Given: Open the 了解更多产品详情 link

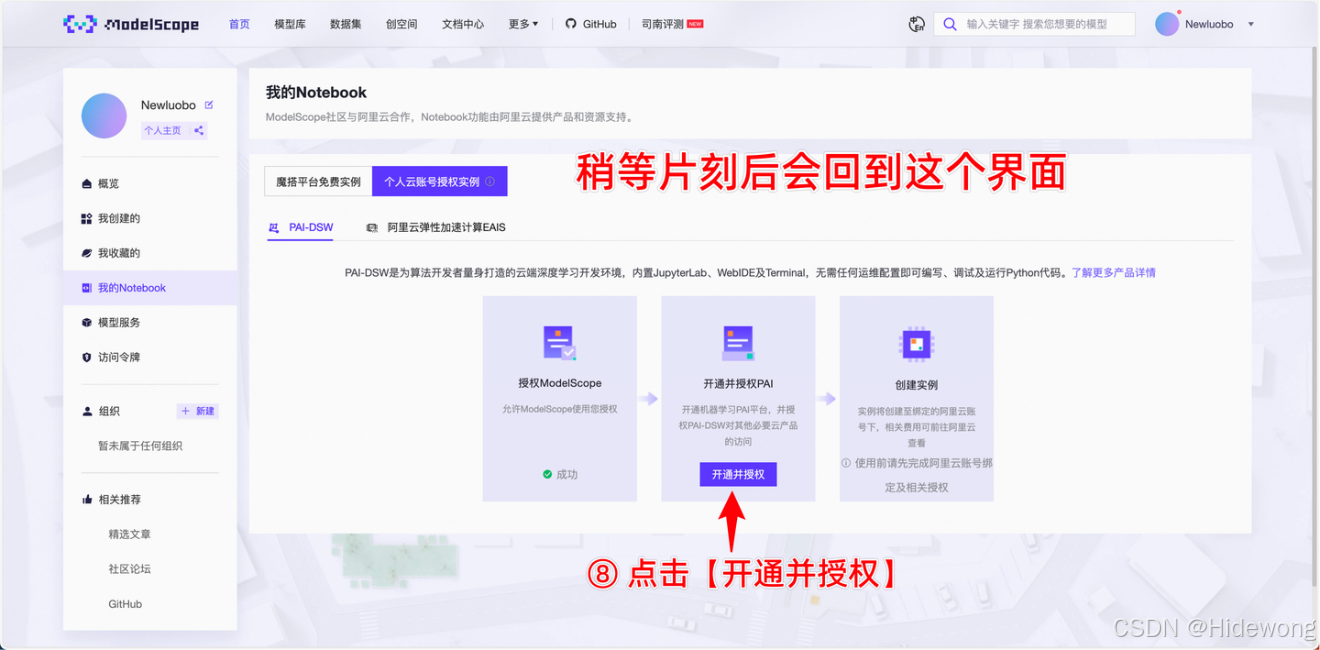Looking at the screenshot, I should (x=1113, y=272).
